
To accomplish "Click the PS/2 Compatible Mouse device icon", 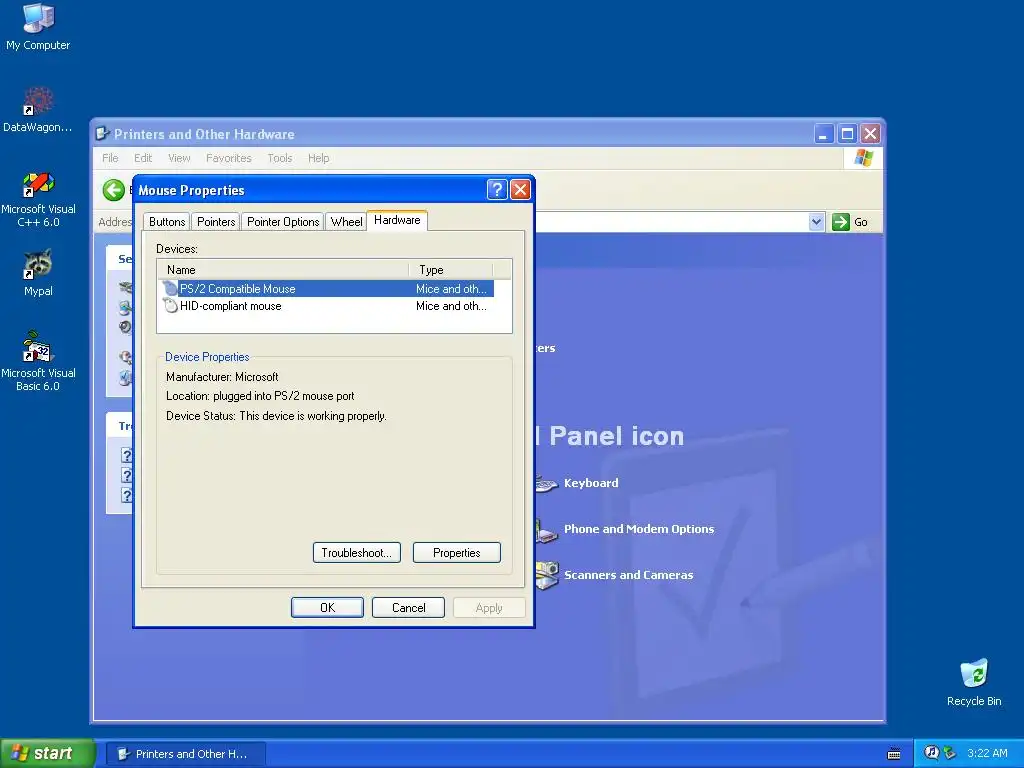I will click(170, 289).
